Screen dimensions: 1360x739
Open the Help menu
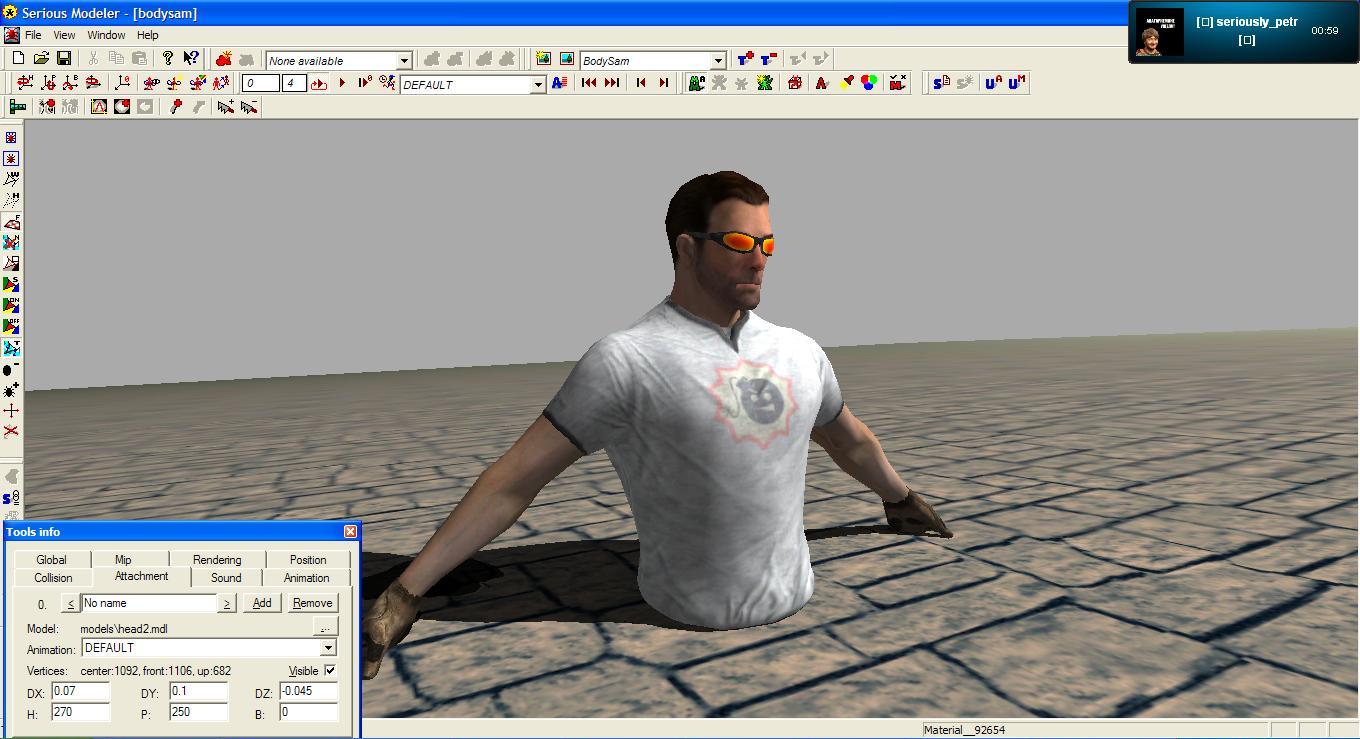(x=147, y=35)
